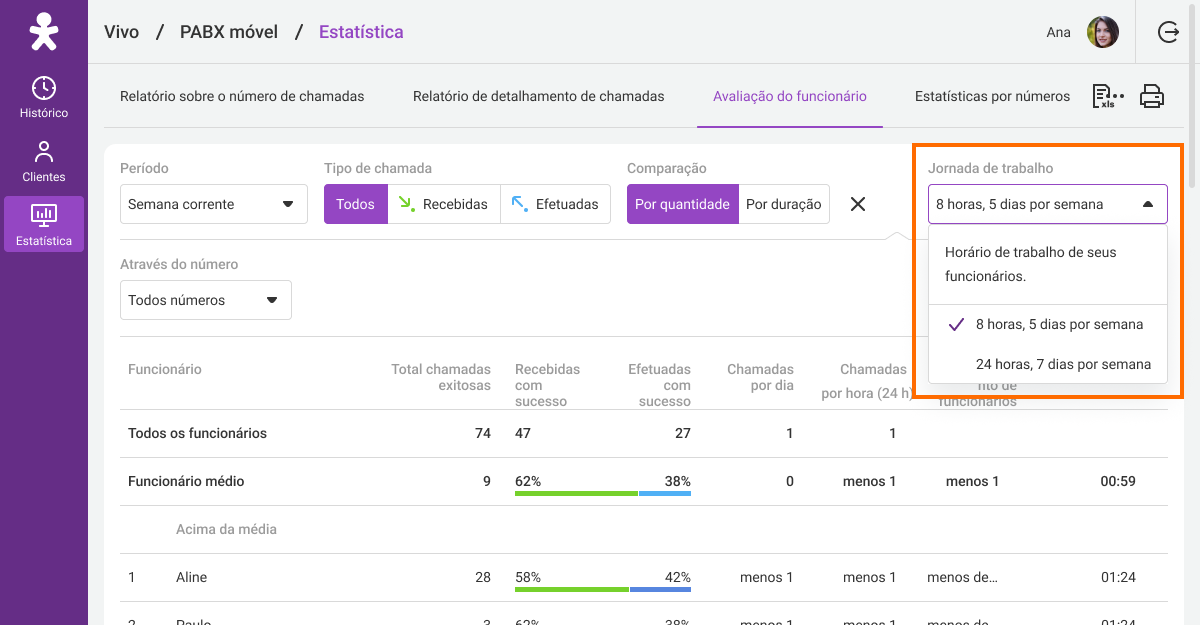Collapse the Jornada de trabalho dropdown

[1047, 204]
